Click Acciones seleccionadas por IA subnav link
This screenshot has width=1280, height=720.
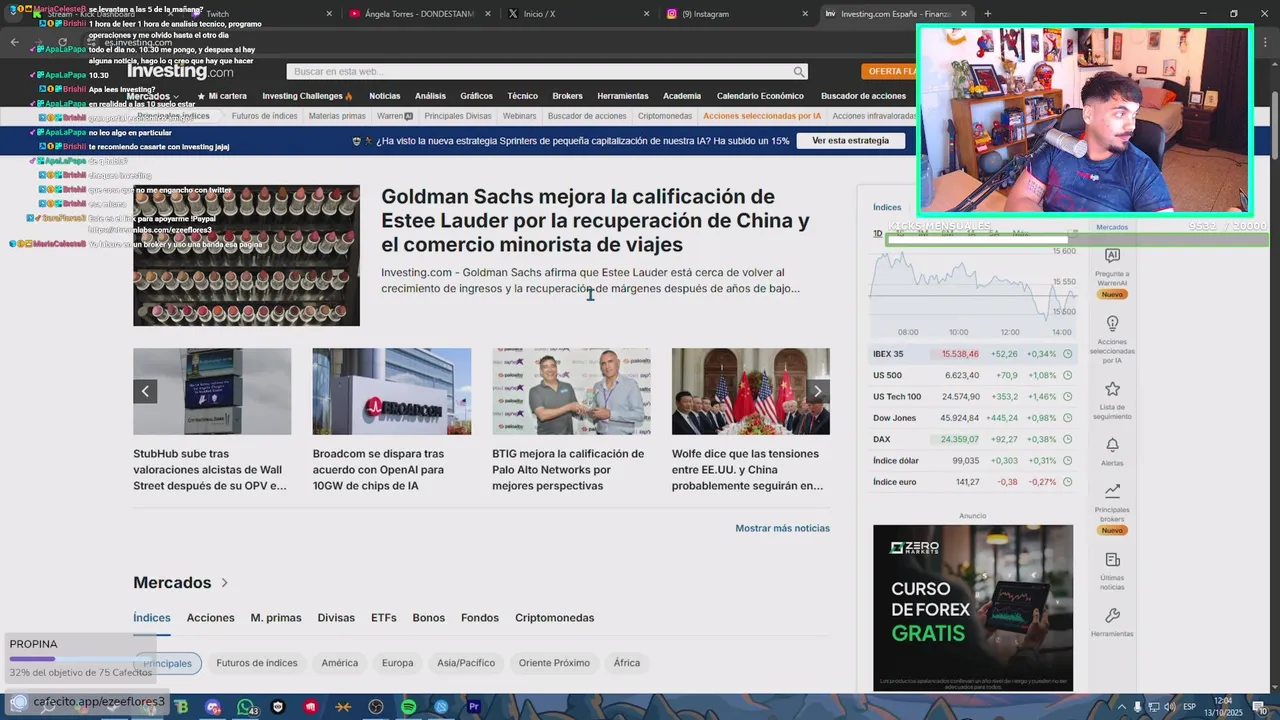(762, 116)
